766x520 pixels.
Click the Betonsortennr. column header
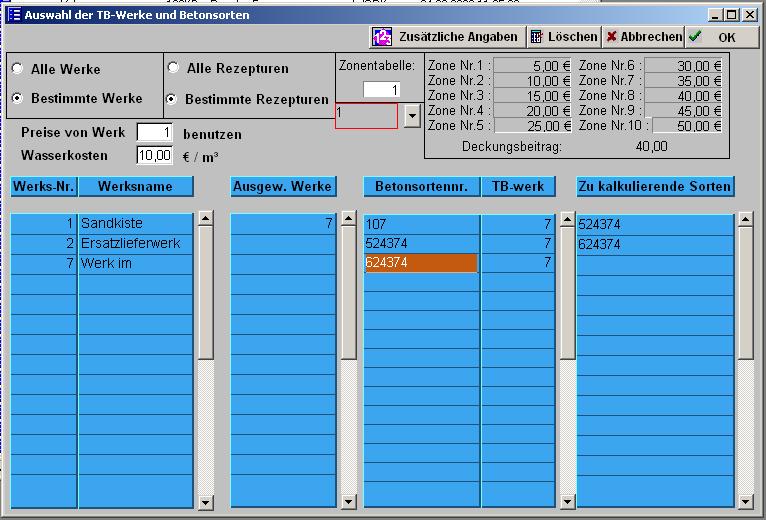coord(421,187)
